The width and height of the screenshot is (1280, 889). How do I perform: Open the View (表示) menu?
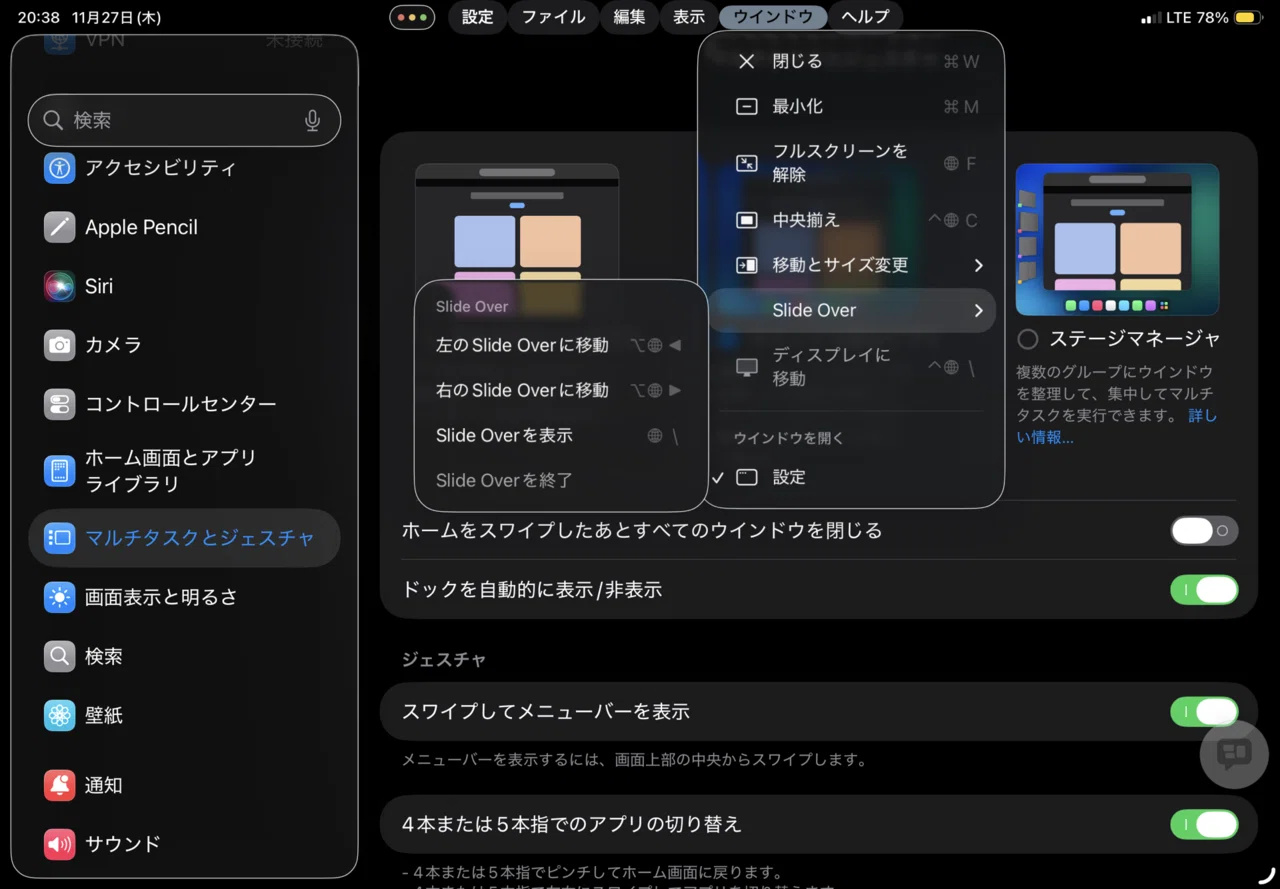pos(689,17)
